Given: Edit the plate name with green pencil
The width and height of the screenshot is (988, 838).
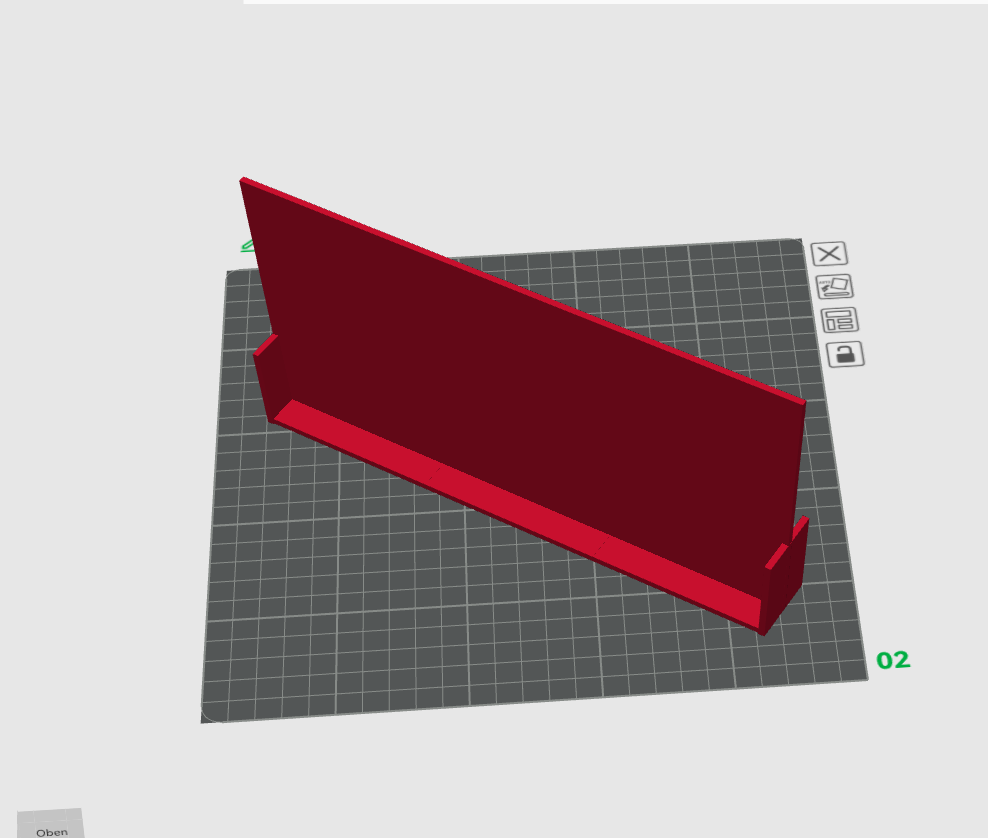Looking at the screenshot, I should [x=248, y=246].
